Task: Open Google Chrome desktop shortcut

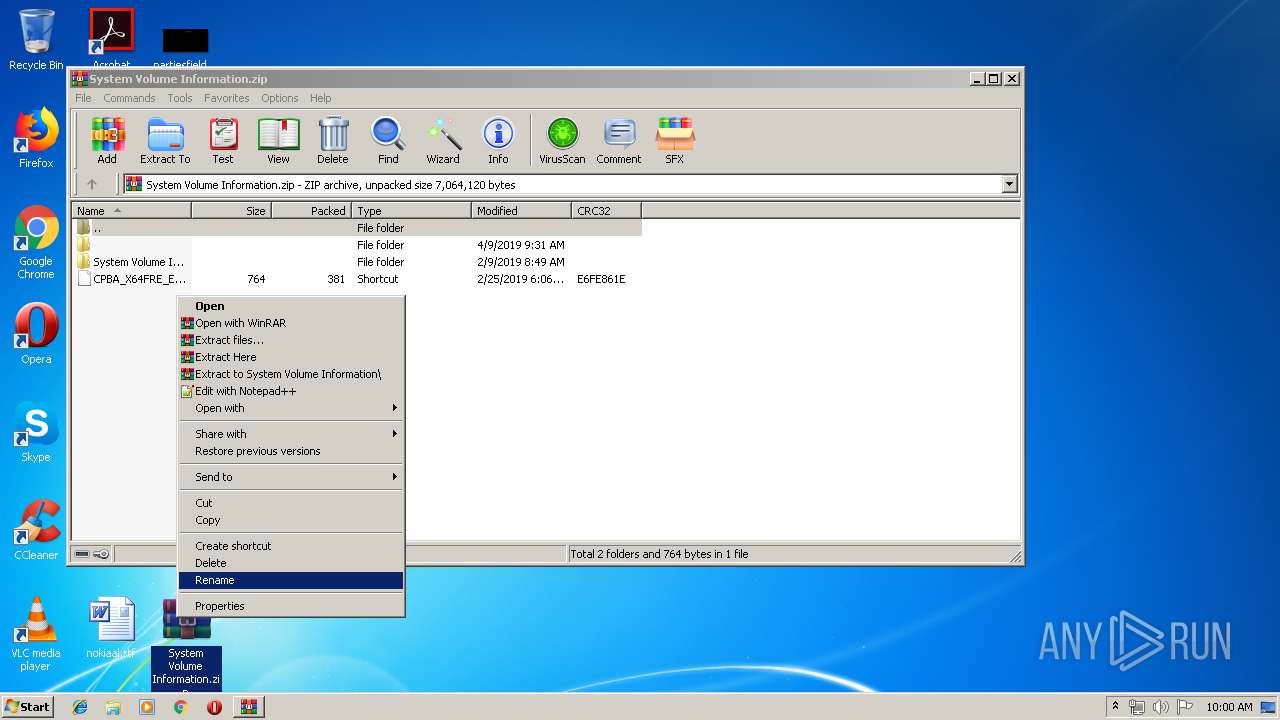Action: click(x=36, y=243)
